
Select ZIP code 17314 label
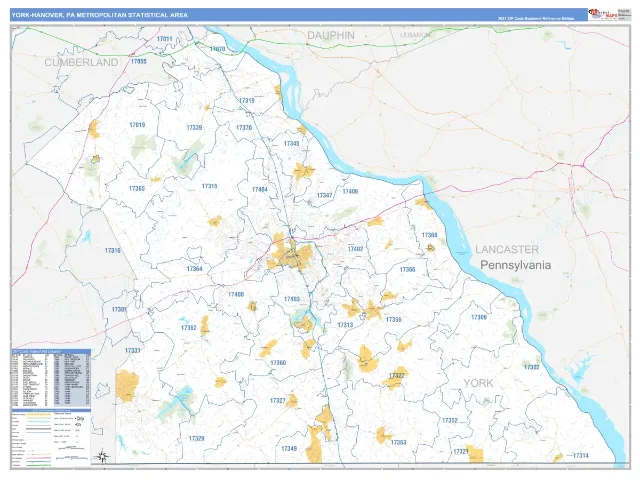pos(580,456)
